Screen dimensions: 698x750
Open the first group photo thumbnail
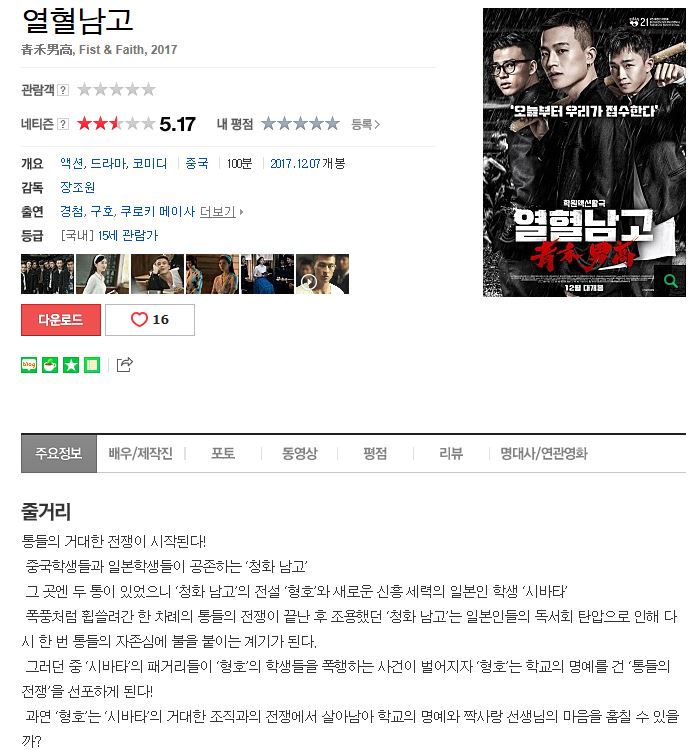pos(47,274)
